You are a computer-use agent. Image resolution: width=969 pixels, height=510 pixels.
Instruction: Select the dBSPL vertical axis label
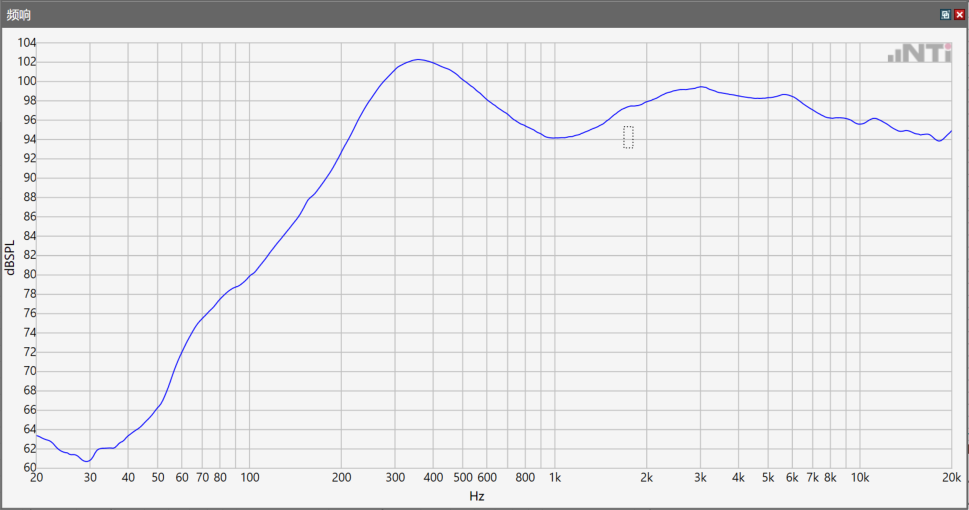[x=9, y=257]
